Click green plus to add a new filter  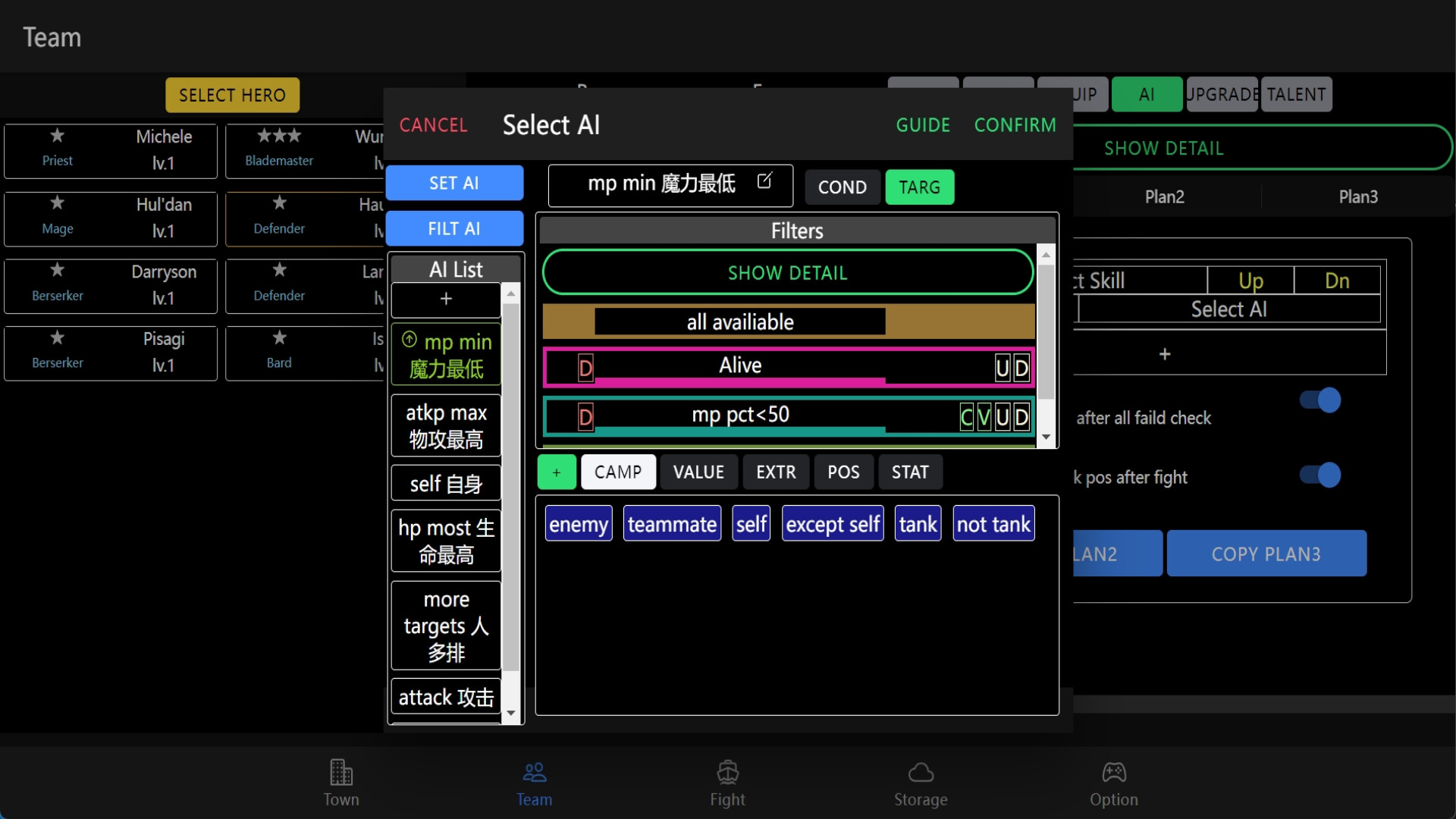tap(556, 472)
